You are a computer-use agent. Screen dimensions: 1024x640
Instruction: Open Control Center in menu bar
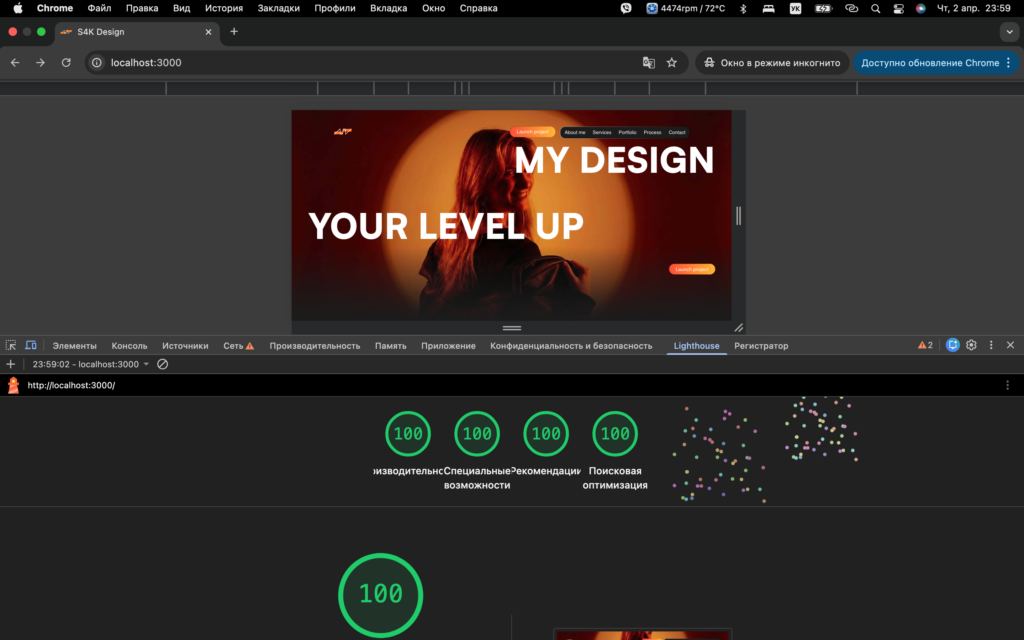[x=899, y=8]
